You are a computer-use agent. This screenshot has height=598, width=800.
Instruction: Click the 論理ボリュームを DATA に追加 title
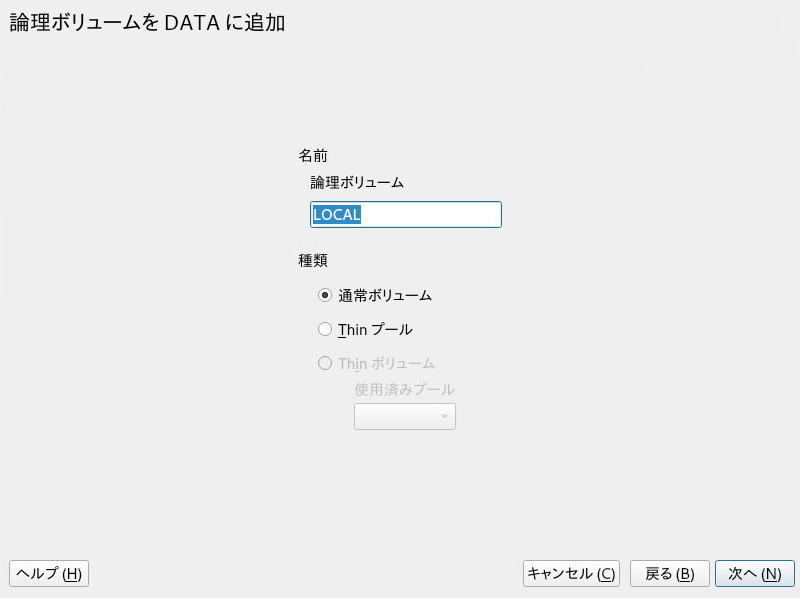click(x=147, y=22)
